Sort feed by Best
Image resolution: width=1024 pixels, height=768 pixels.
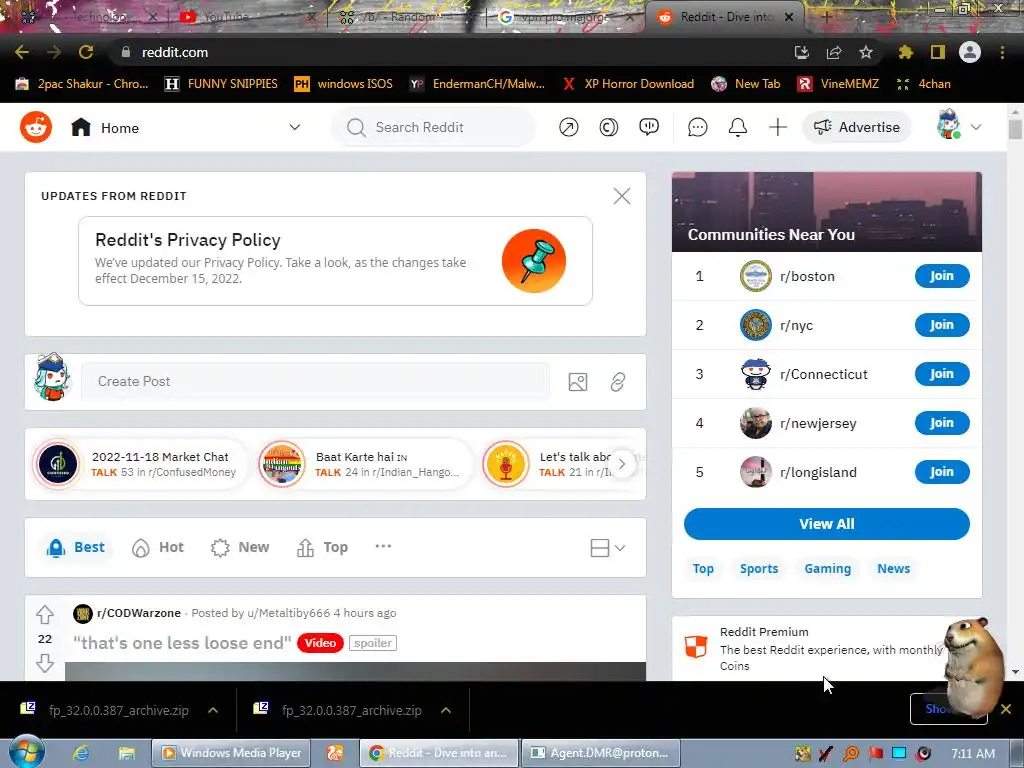(76, 547)
